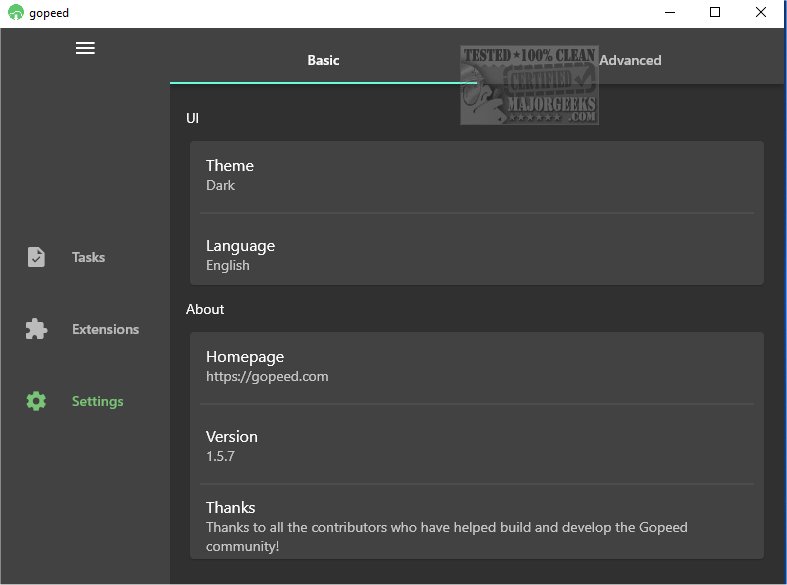Open the Tasks sidebar label
Screen dimensions: 787x585
[88, 257]
